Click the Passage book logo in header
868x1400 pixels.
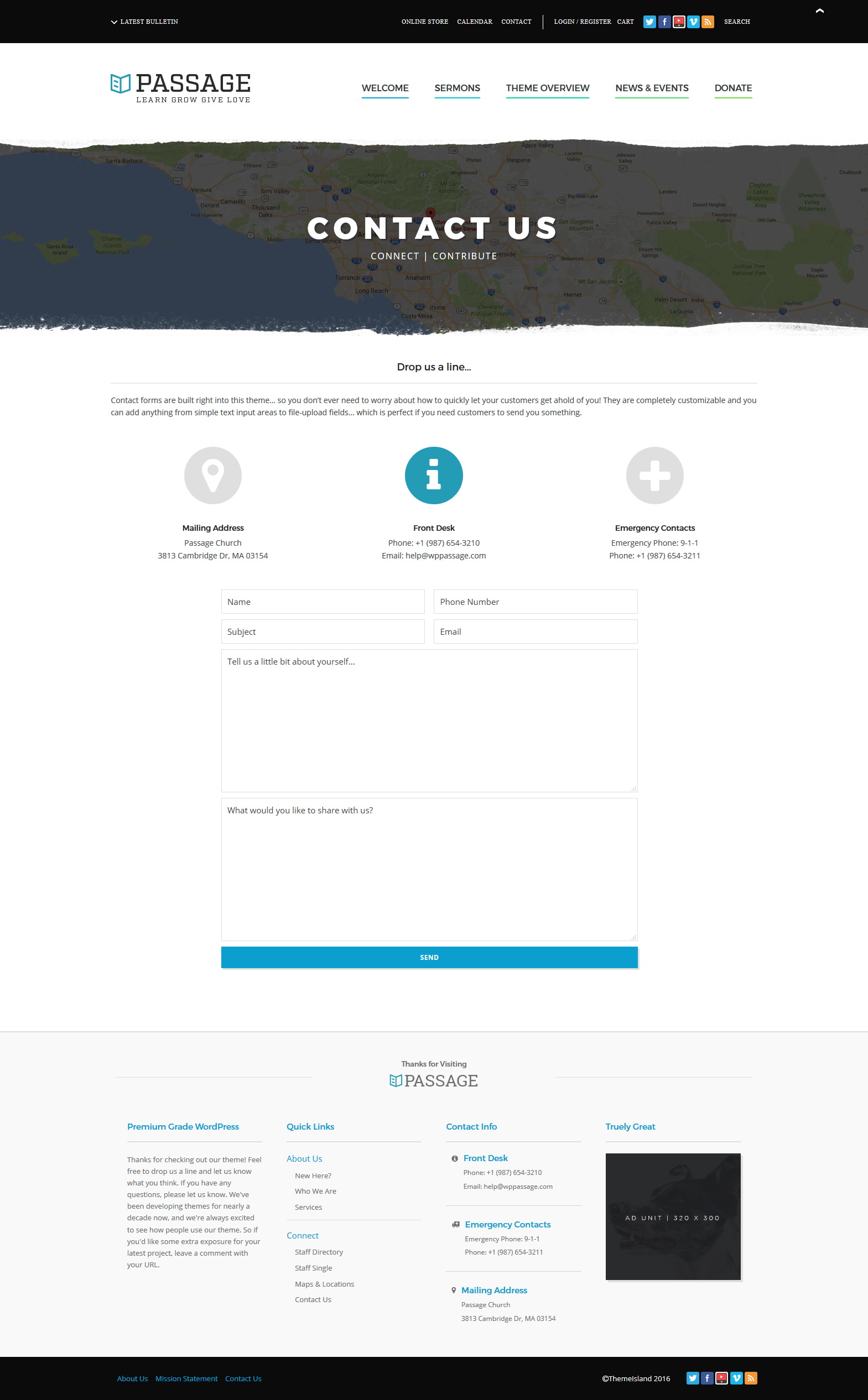pyautogui.click(x=121, y=84)
